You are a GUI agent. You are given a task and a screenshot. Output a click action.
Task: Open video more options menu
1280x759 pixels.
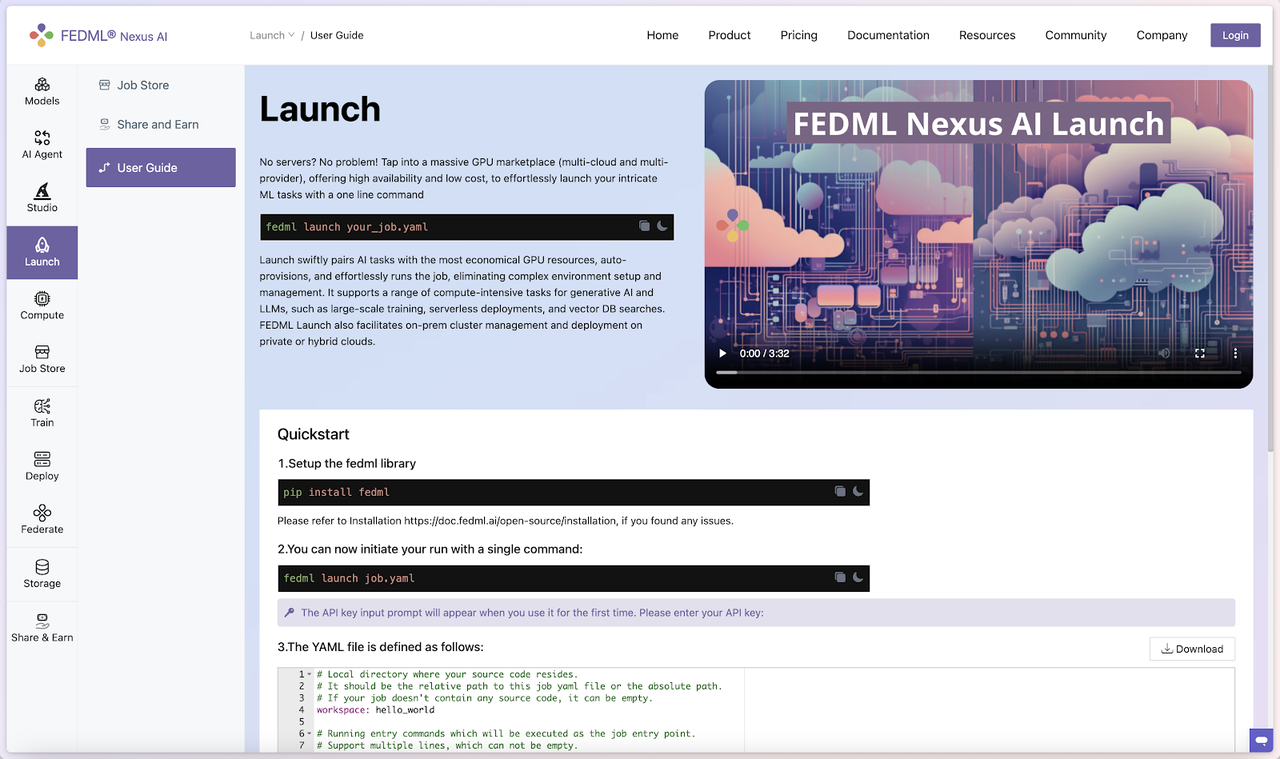click(1235, 353)
